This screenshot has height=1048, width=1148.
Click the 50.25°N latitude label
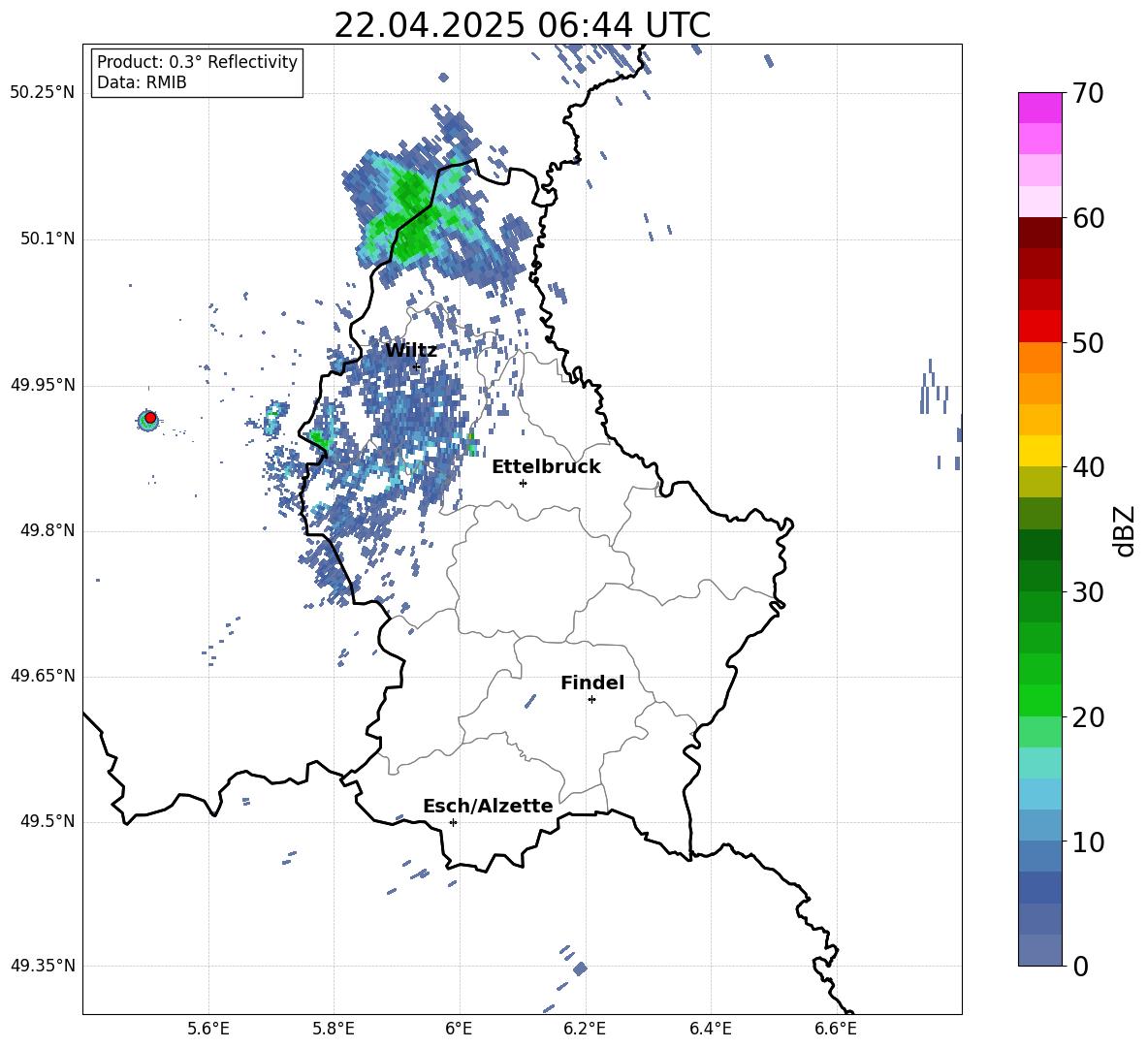pyautogui.click(x=43, y=93)
